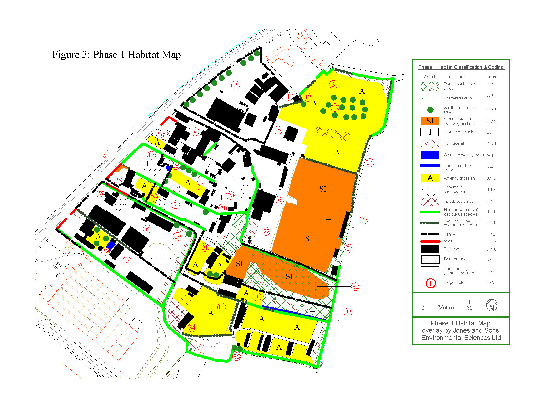Click the Figure 2 Phase 1 Habitat Map title
Image resolution: width=558 pixels, height=394 pixels.
tap(117, 54)
